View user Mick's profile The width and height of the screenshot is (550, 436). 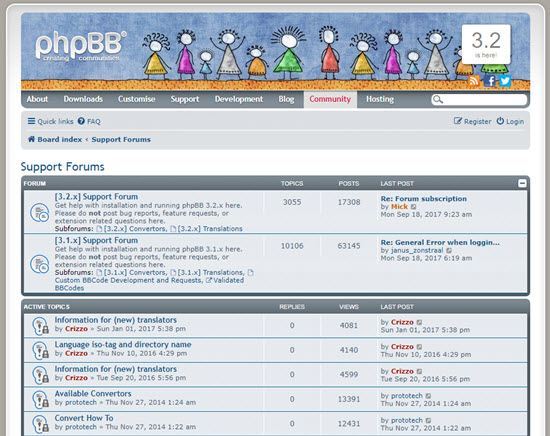point(399,207)
